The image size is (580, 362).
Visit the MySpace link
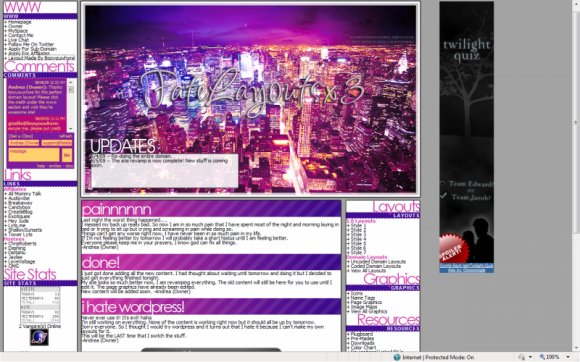pos(18,31)
